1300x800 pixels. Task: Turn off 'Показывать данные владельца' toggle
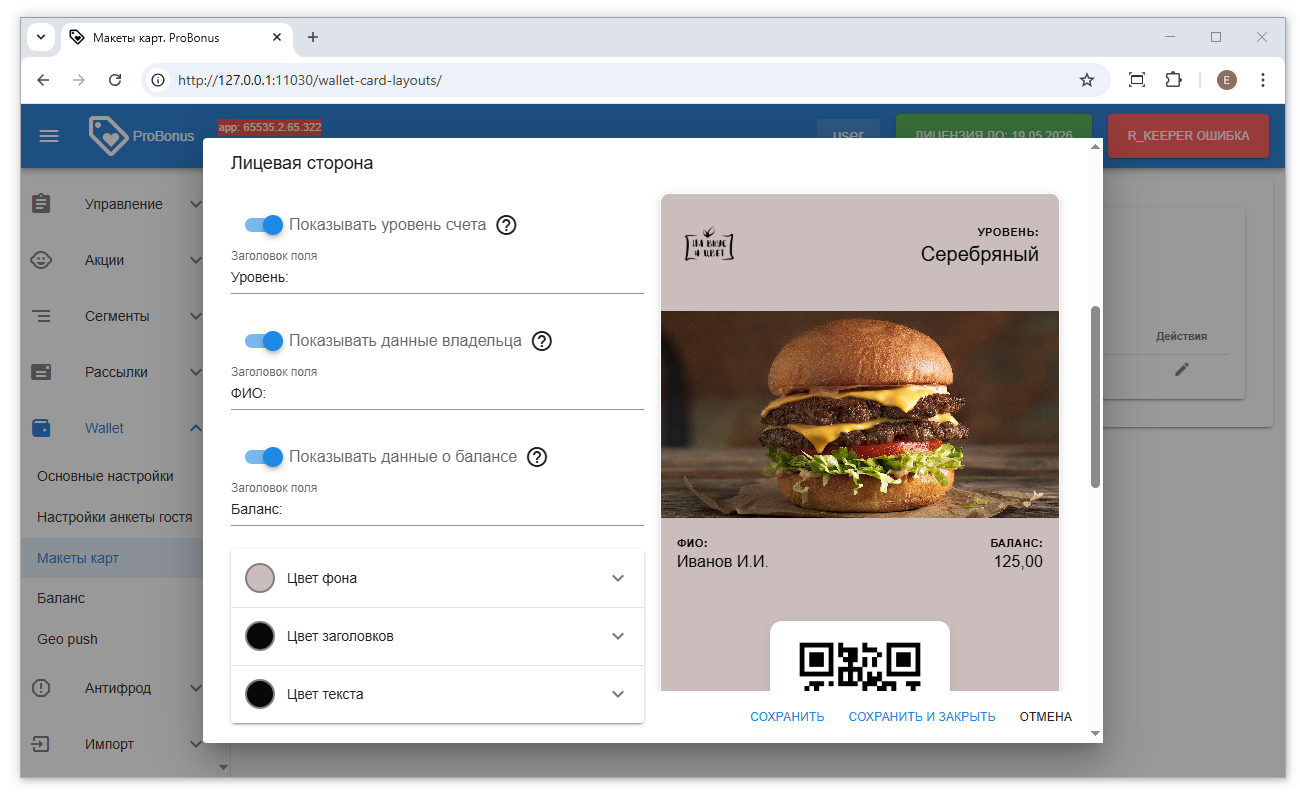(x=265, y=341)
